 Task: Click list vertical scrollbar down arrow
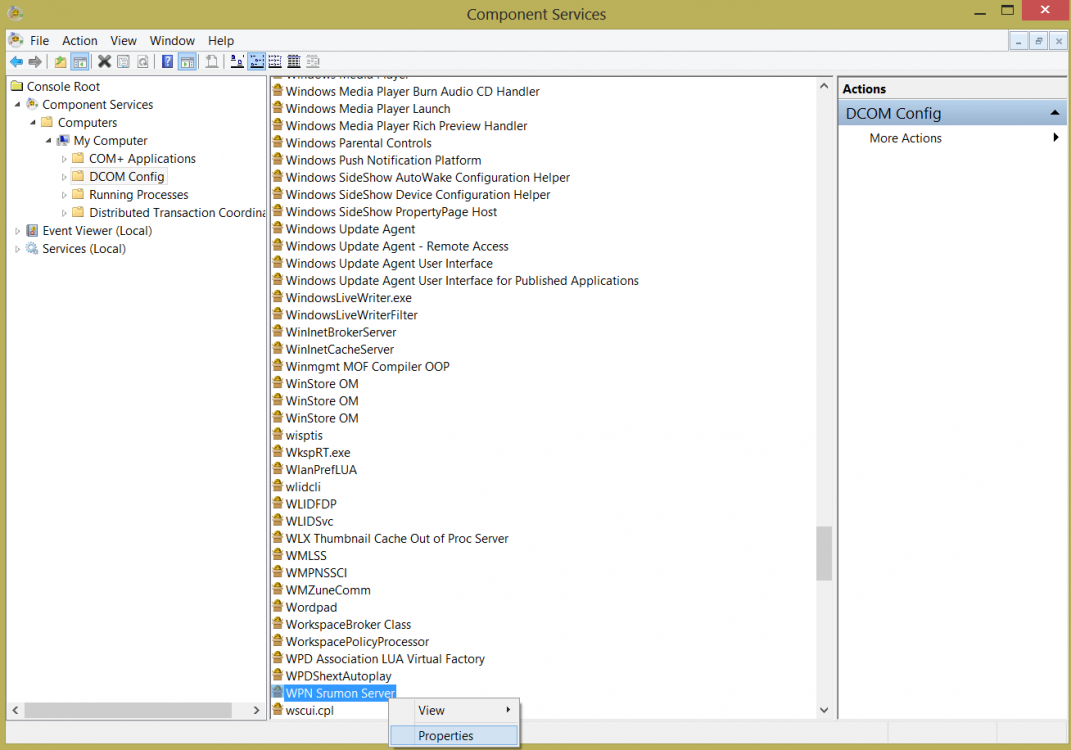824,710
